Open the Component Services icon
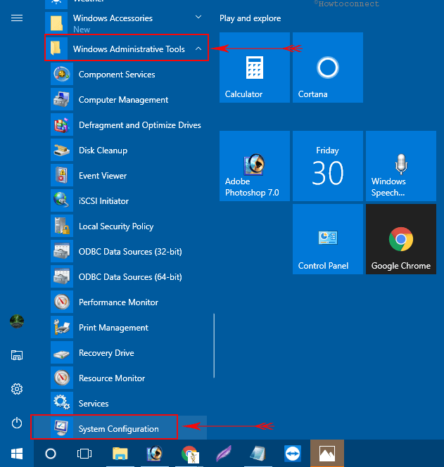The height and width of the screenshot is (467, 444). pos(62,74)
